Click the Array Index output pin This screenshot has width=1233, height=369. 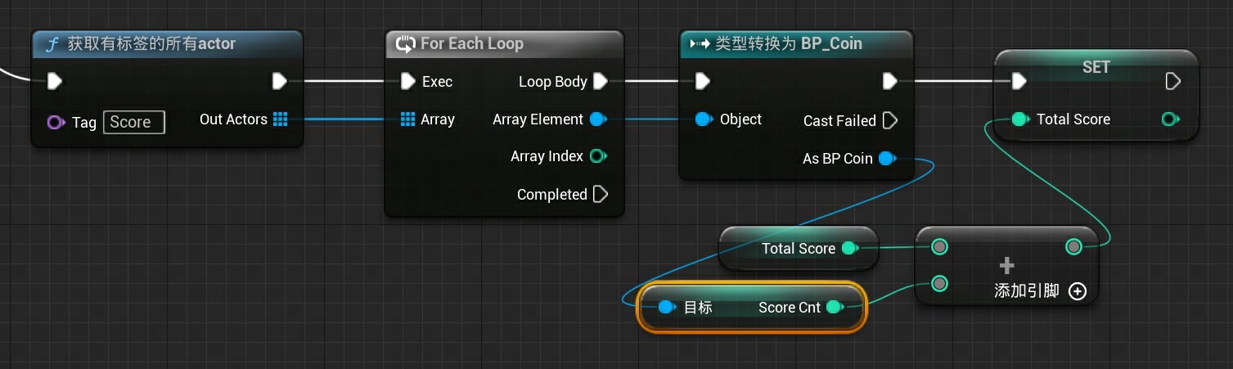[598, 156]
